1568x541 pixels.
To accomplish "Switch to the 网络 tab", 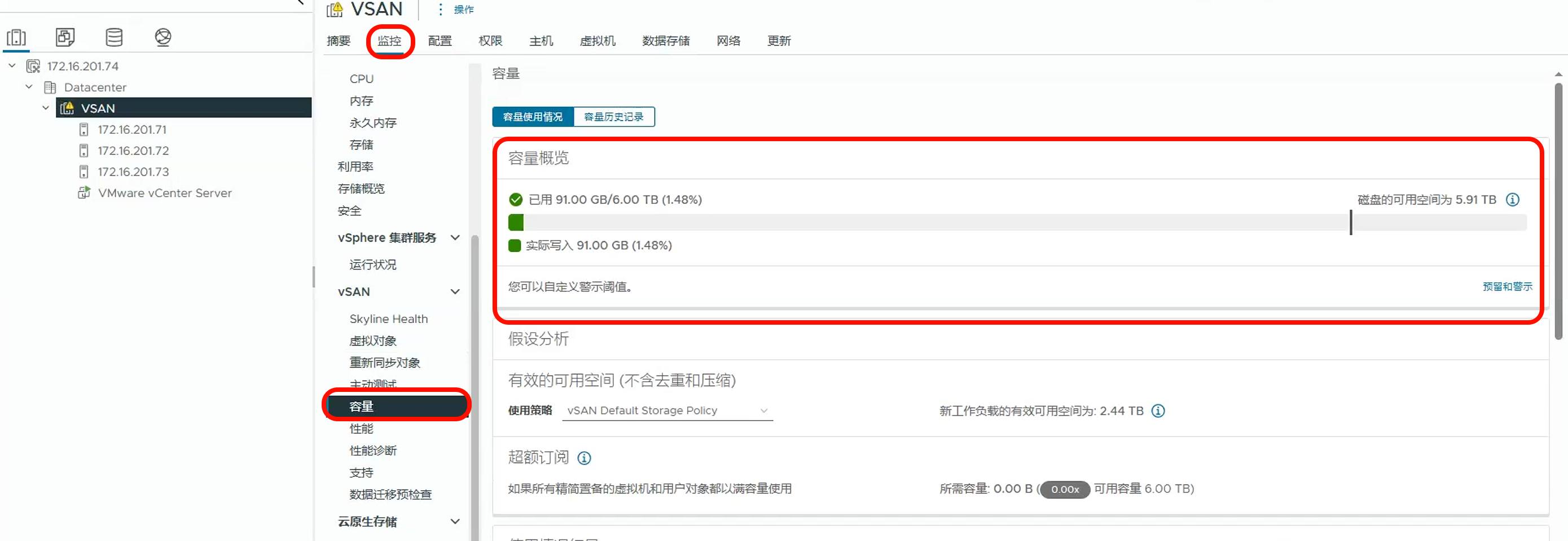I will pyautogui.click(x=728, y=41).
